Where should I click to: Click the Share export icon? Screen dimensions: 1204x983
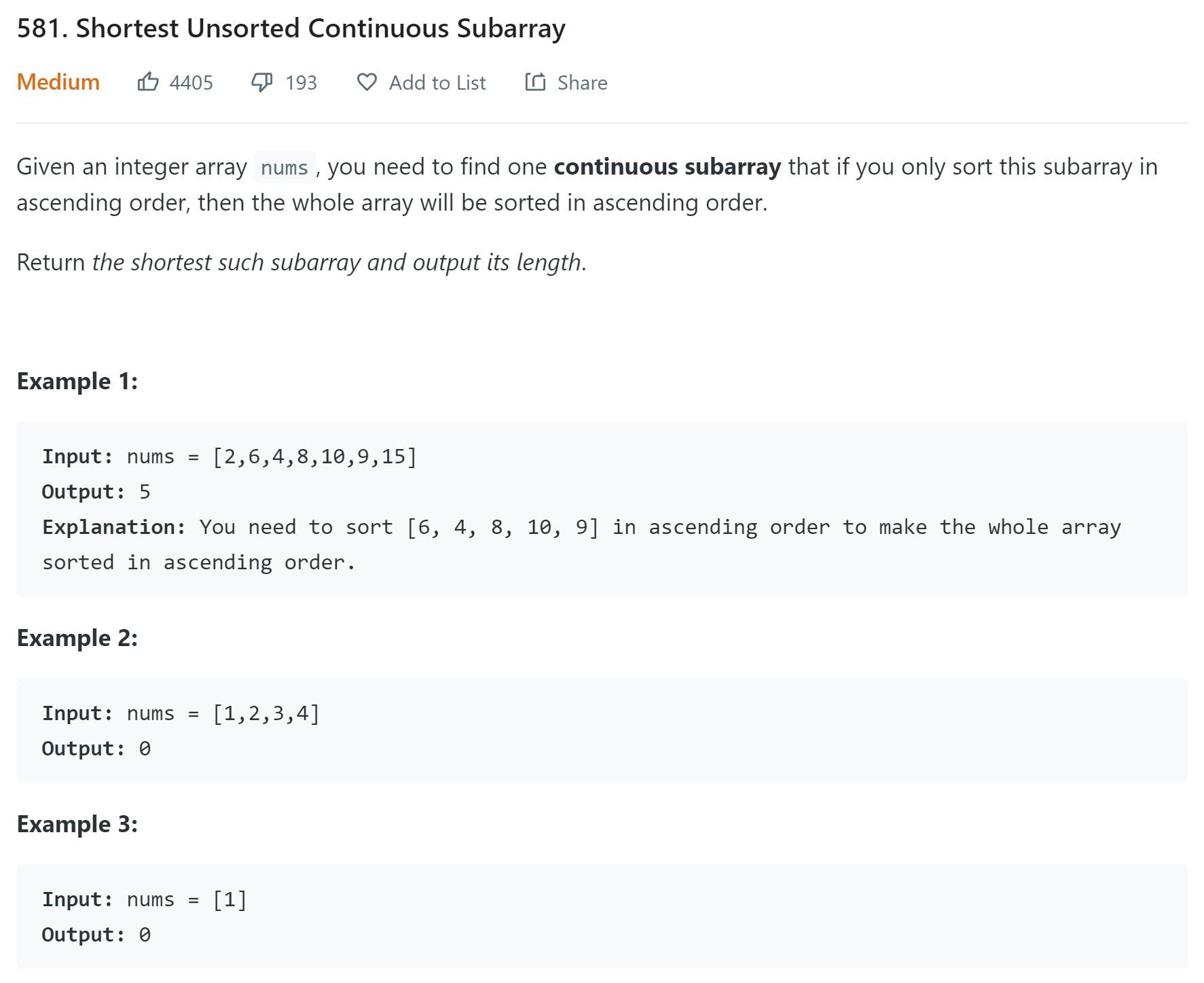coord(535,82)
